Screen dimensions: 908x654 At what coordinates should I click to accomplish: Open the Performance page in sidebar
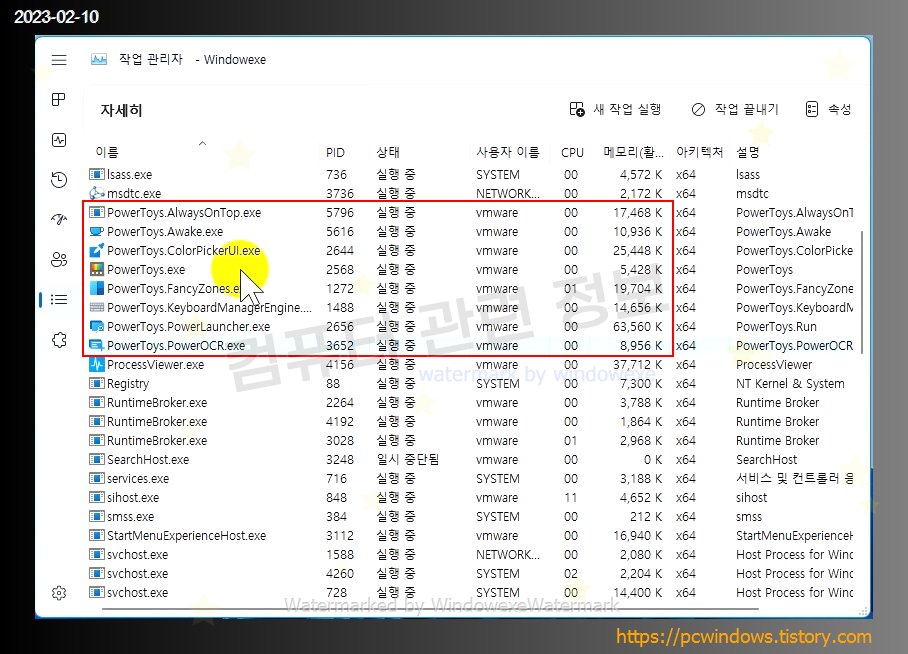click(59, 140)
